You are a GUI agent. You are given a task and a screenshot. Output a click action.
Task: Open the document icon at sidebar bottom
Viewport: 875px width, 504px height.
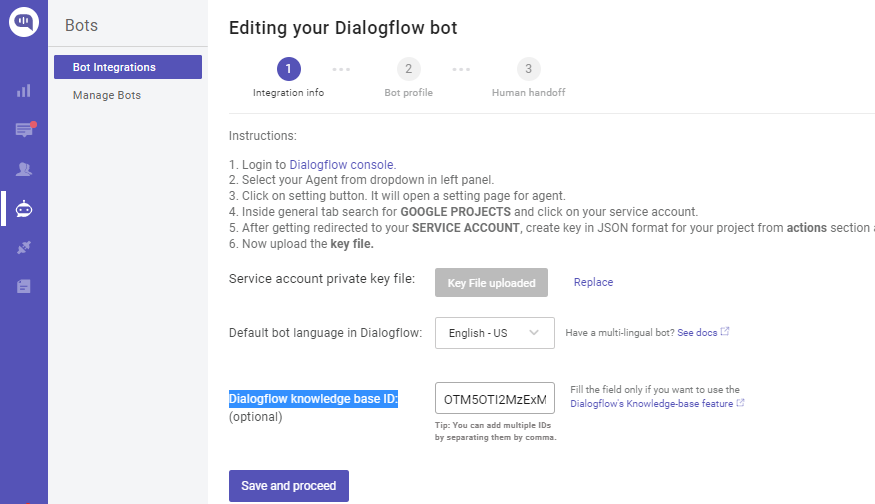[x=24, y=286]
